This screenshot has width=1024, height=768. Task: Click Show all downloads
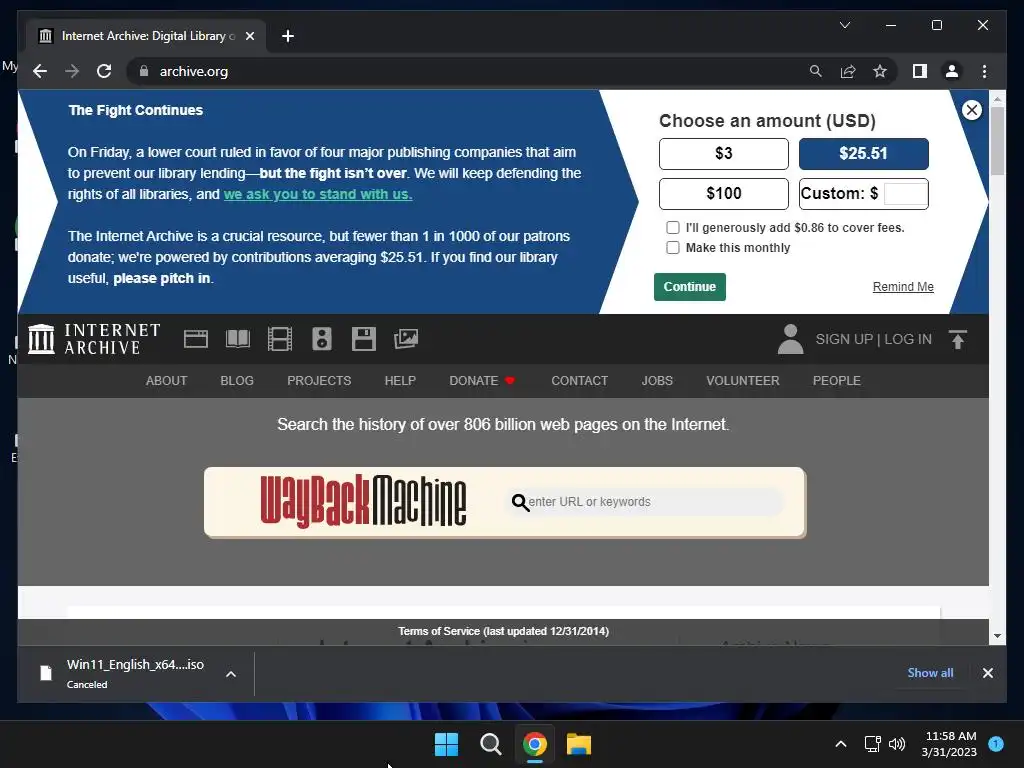click(930, 673)
